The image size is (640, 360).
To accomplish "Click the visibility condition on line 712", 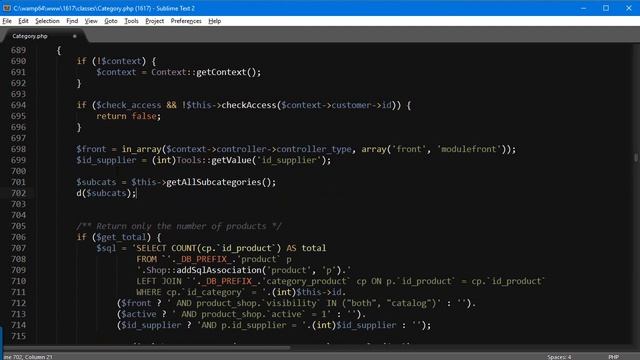I will [x=296, y=303].
